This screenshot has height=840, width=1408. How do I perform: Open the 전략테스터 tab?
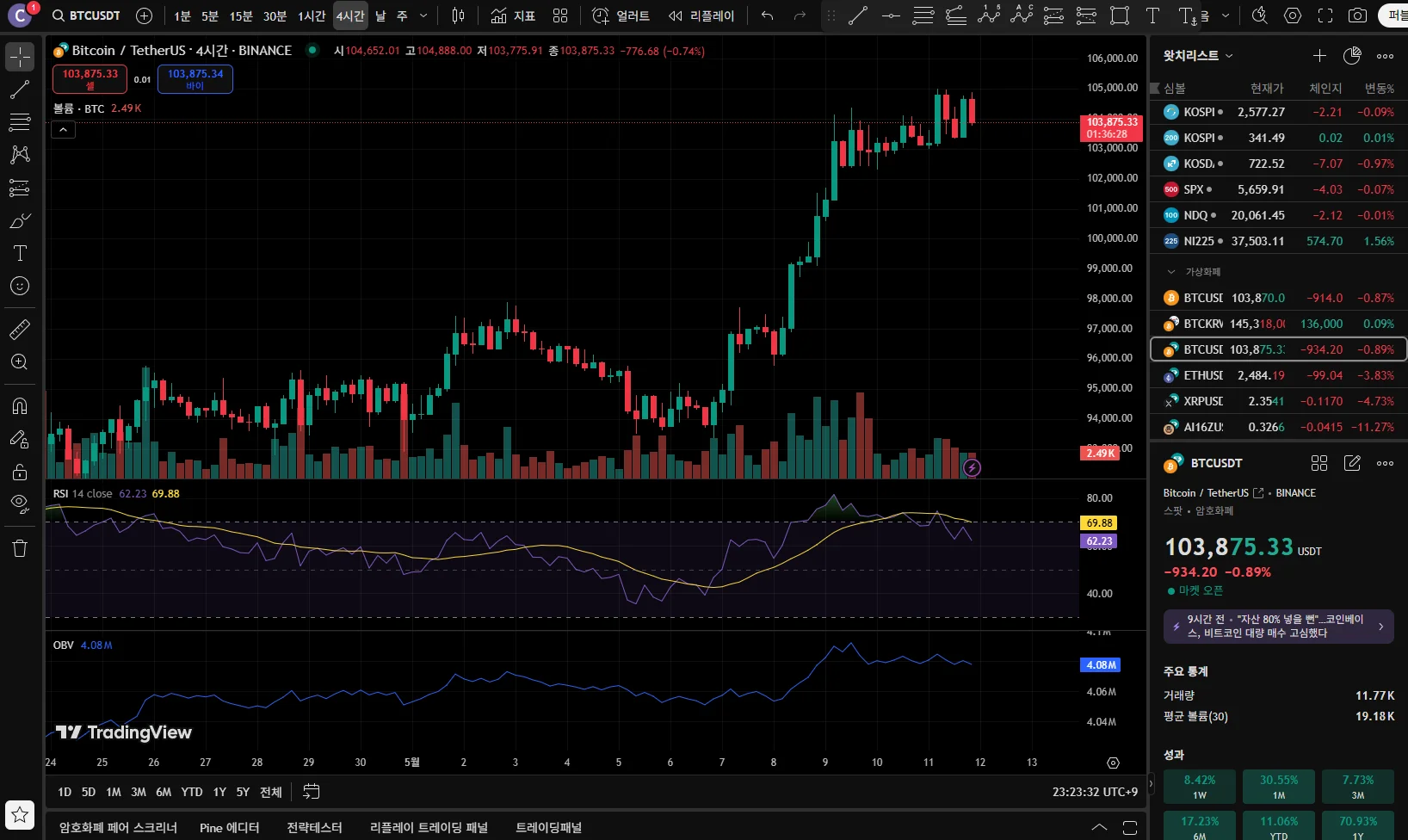(314, 828)
